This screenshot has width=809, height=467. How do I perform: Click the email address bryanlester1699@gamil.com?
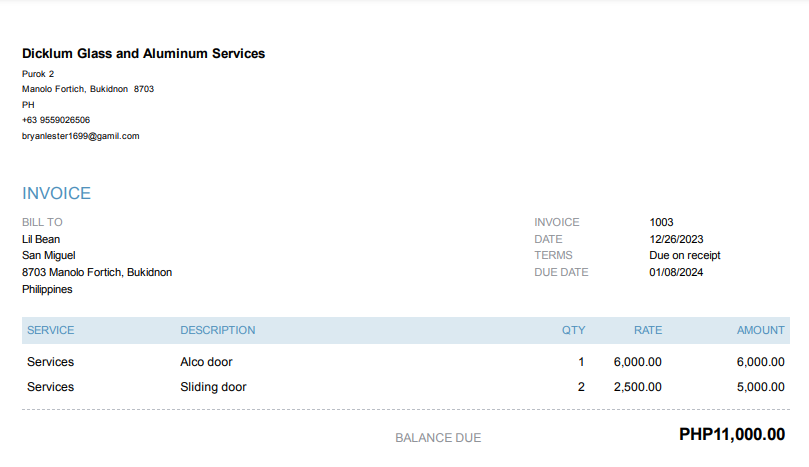coord(80,136)
